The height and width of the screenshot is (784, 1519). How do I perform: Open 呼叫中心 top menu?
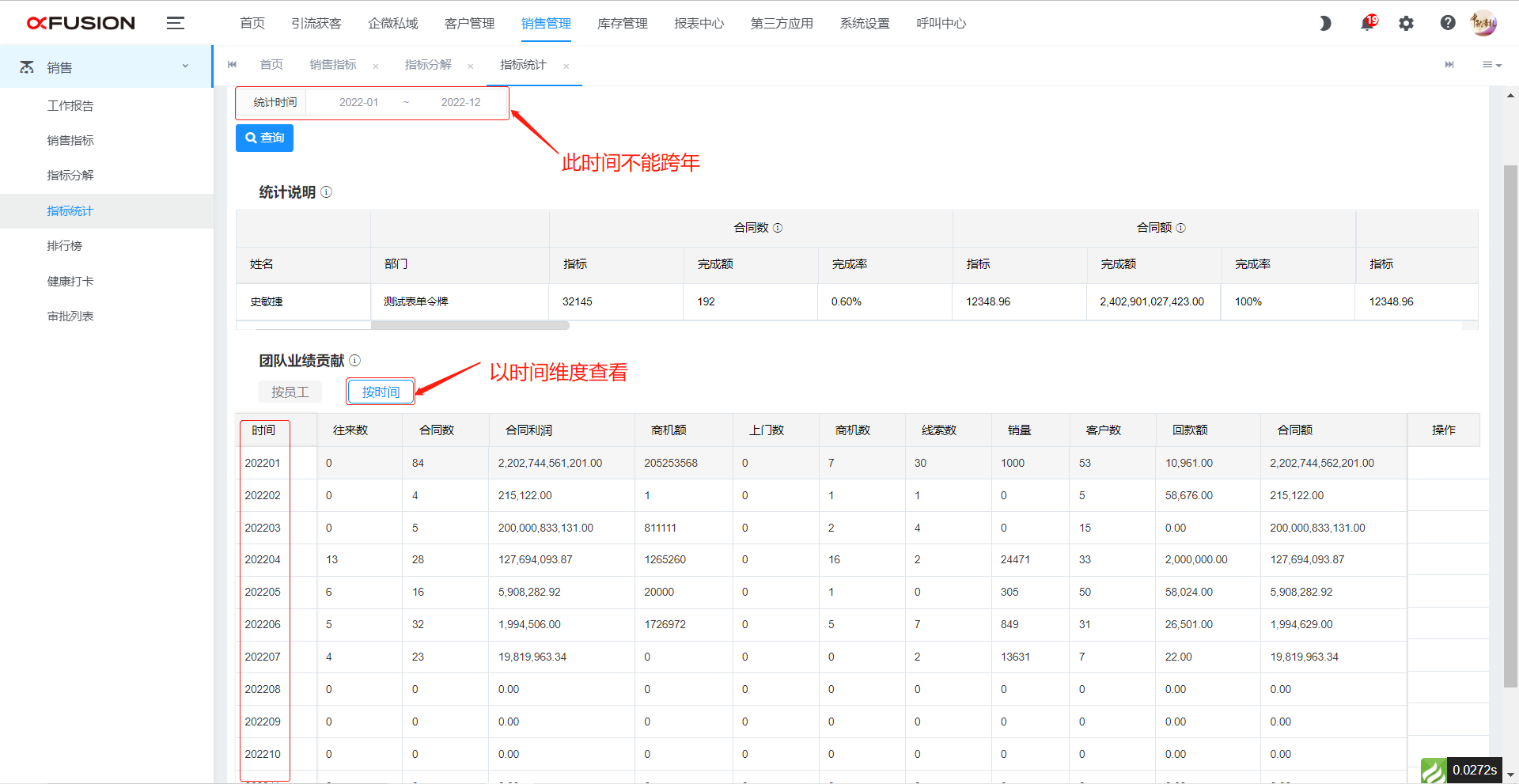coord(941,24)
